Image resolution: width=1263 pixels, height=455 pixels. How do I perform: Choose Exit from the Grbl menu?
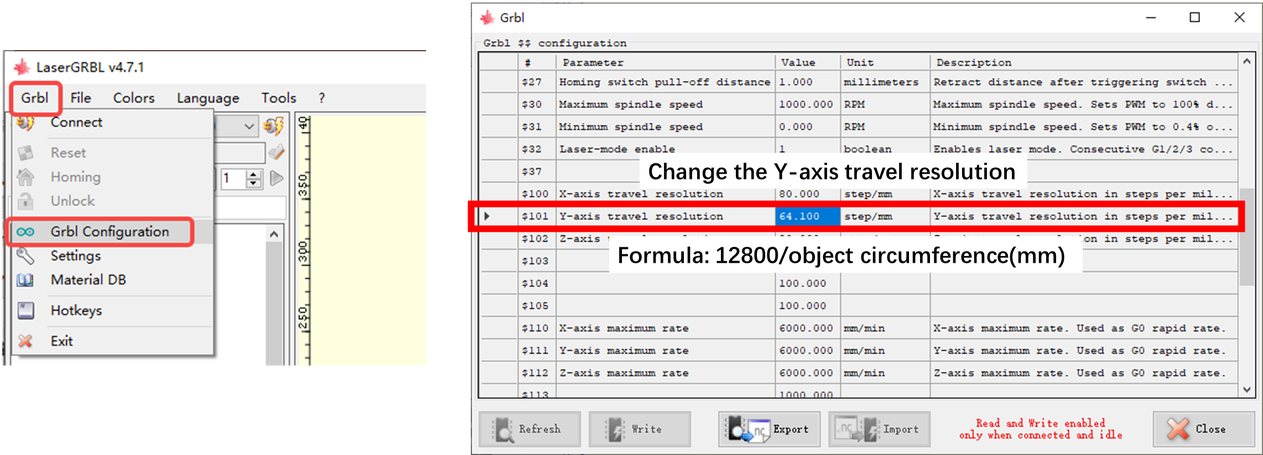tap(61, 341)
